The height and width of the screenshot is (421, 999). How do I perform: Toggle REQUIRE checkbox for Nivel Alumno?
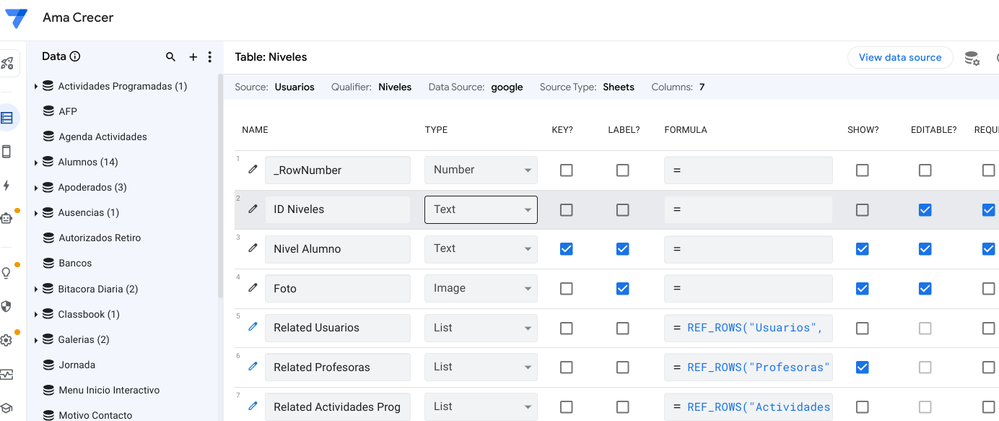988,249
